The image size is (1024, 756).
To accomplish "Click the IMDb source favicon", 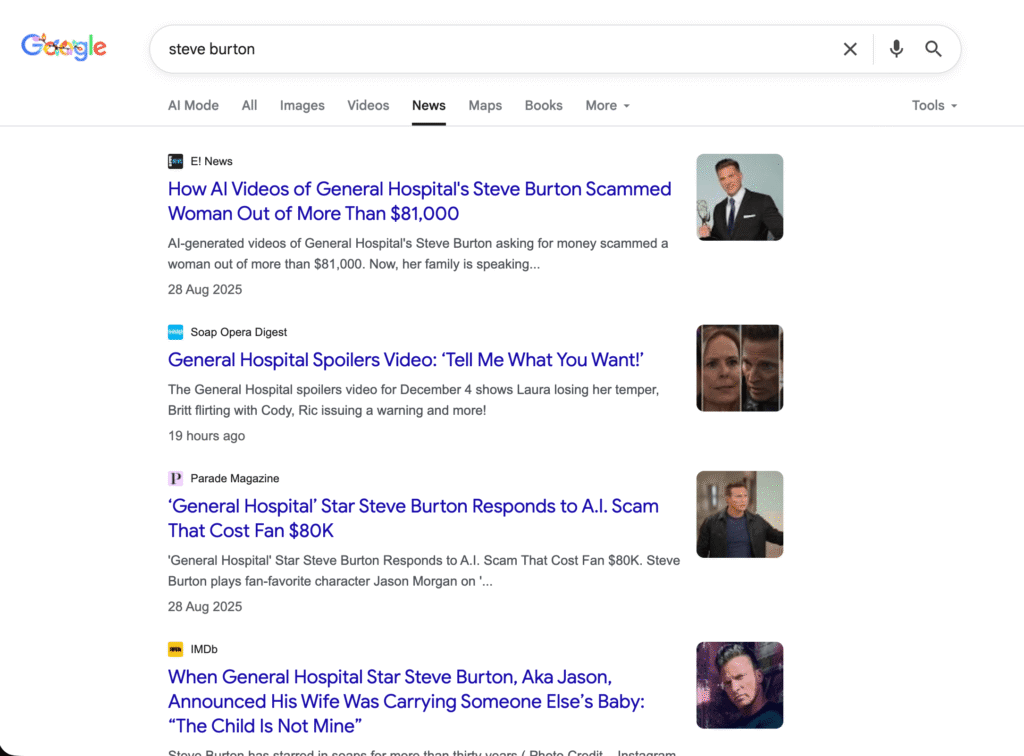I will pos(176,649).
